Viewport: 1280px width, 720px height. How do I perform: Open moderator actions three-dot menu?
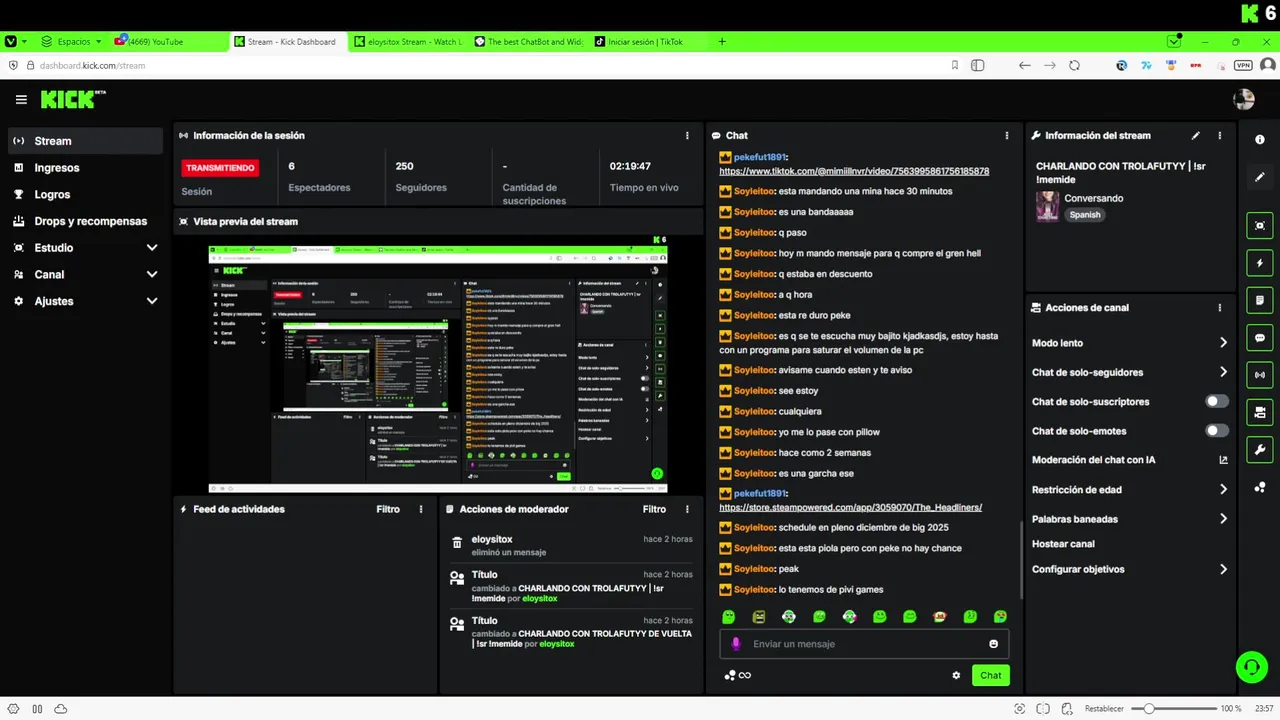[x=687, y=509]
